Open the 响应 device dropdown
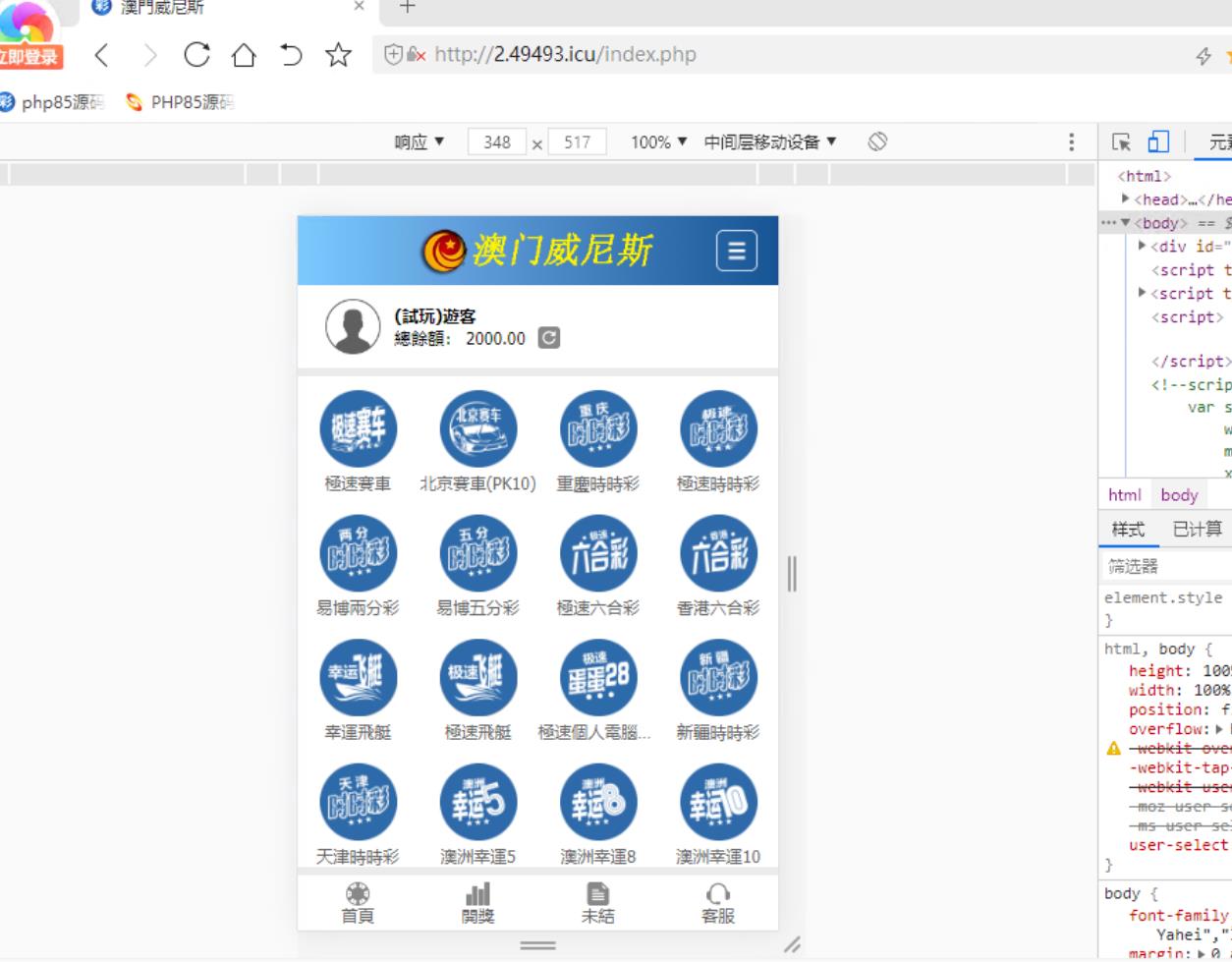The height and width of the screenshot is (962, 1232). point(420,142)
